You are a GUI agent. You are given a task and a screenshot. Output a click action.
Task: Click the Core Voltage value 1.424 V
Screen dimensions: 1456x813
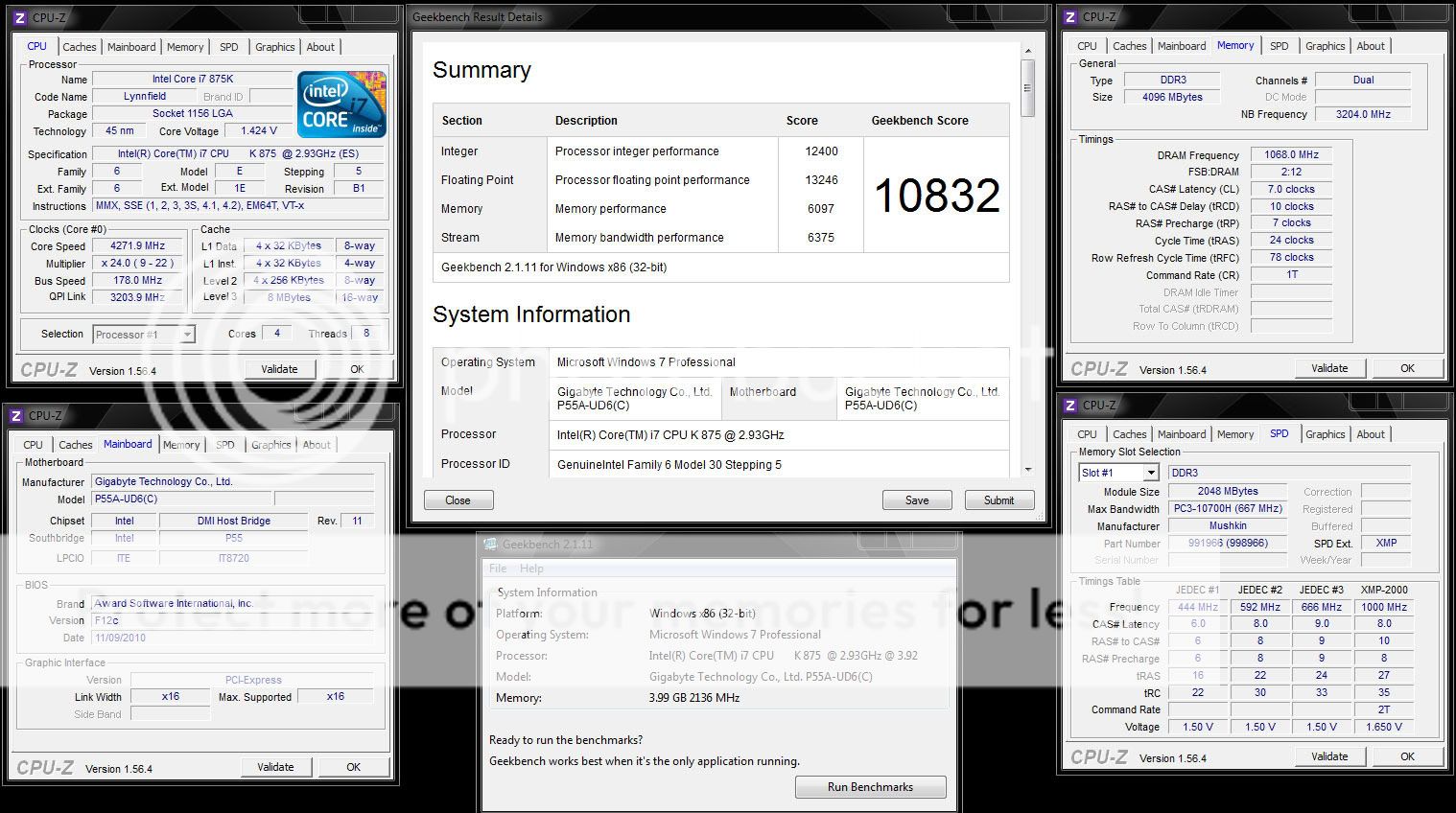tap(259, 131)
